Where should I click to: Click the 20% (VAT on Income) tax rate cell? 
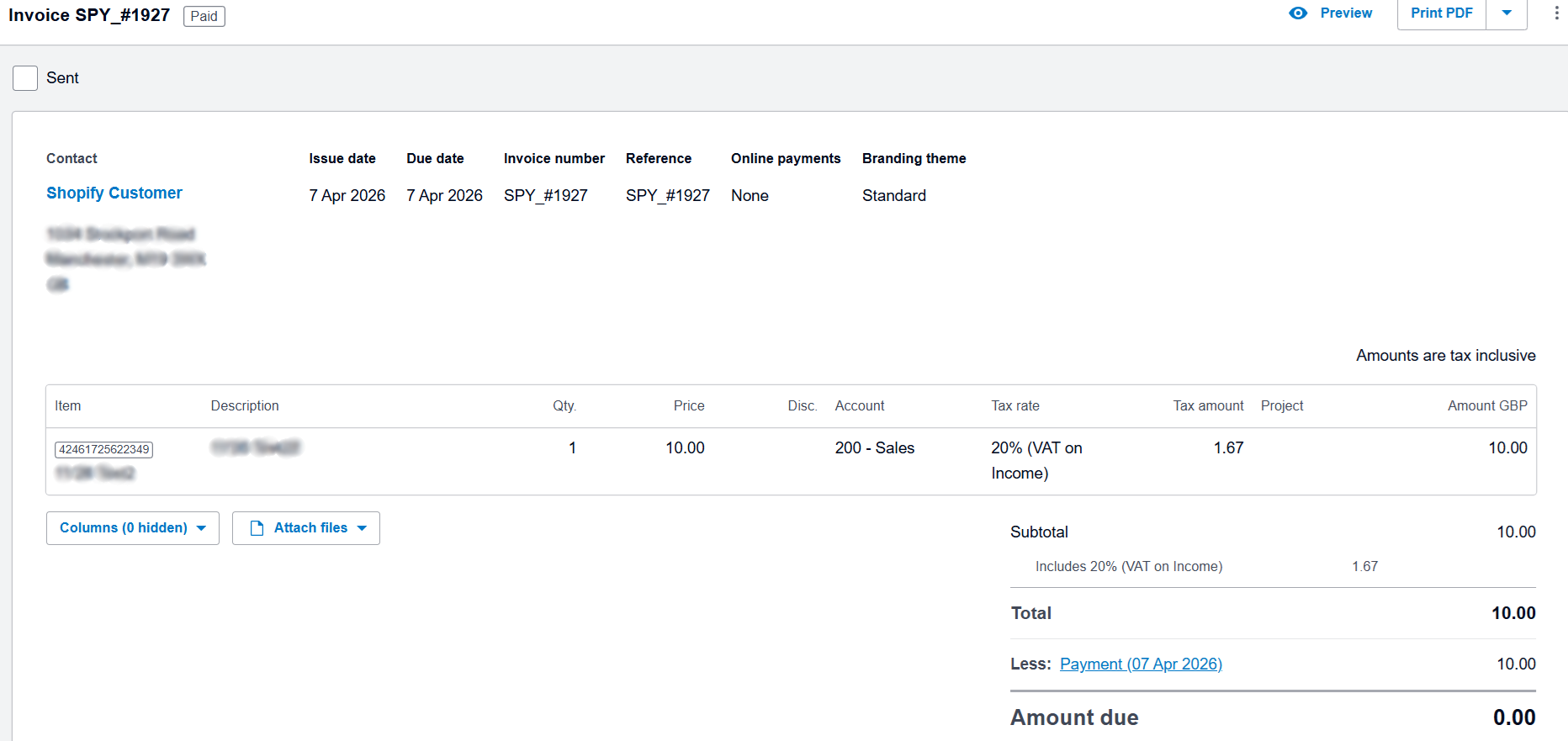click(x=1036, y=460)
